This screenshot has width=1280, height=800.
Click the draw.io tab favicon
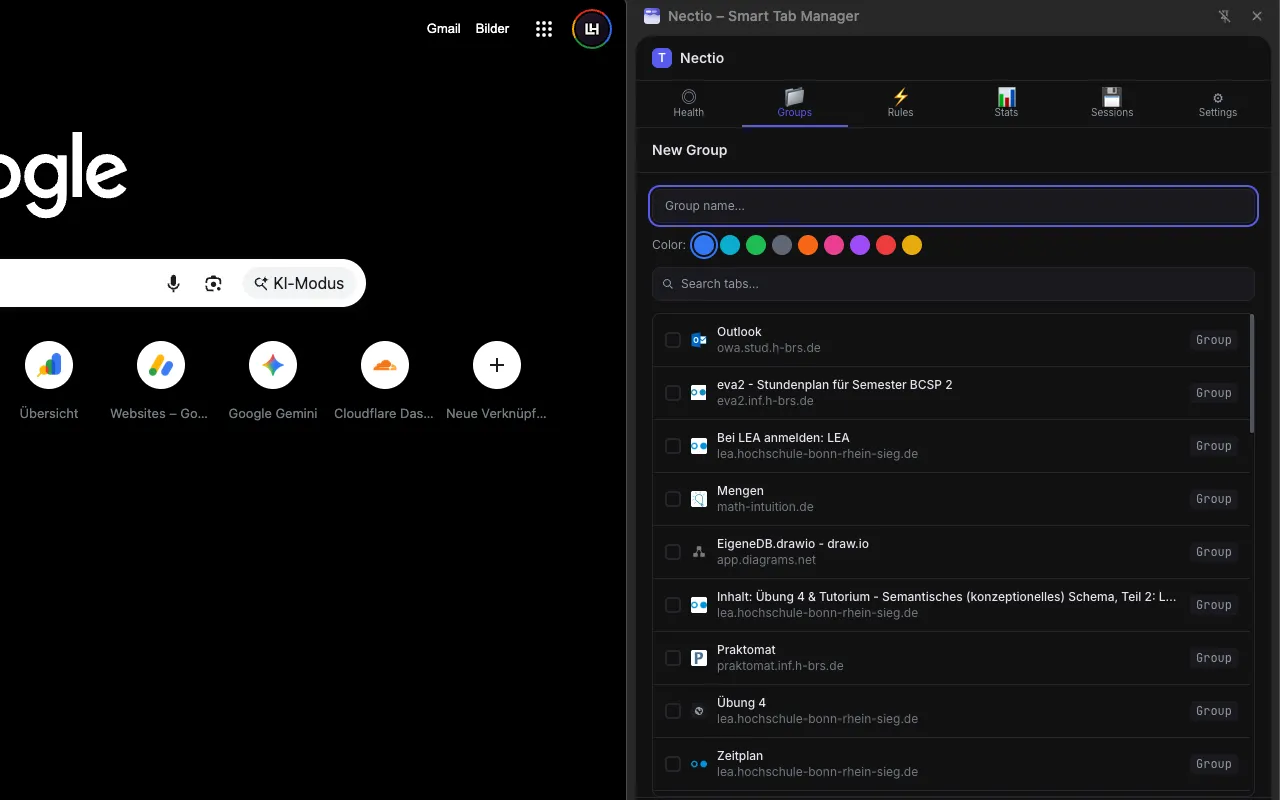[x=699, y=552]
